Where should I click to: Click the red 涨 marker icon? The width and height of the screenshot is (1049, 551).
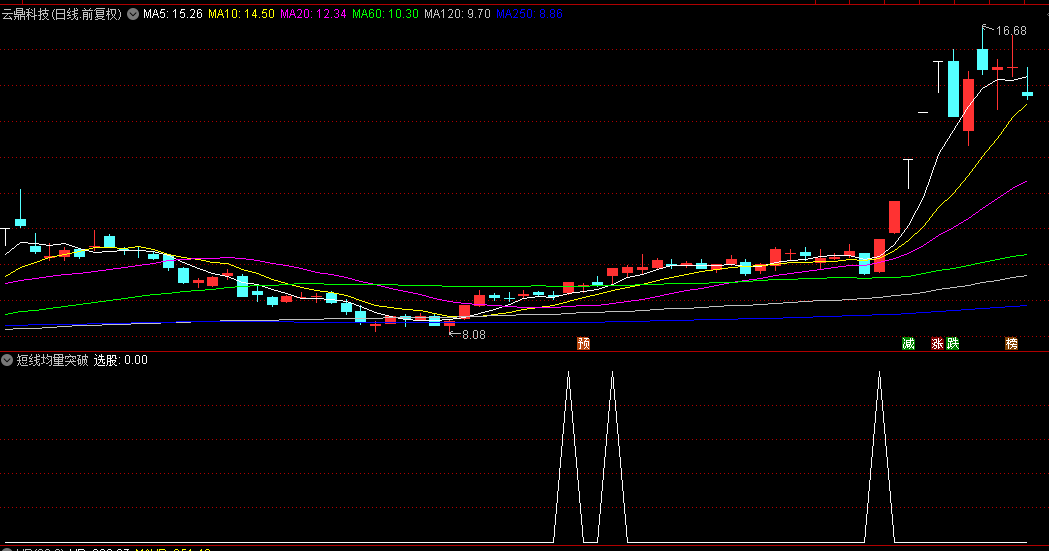click(x=938, y=344)
